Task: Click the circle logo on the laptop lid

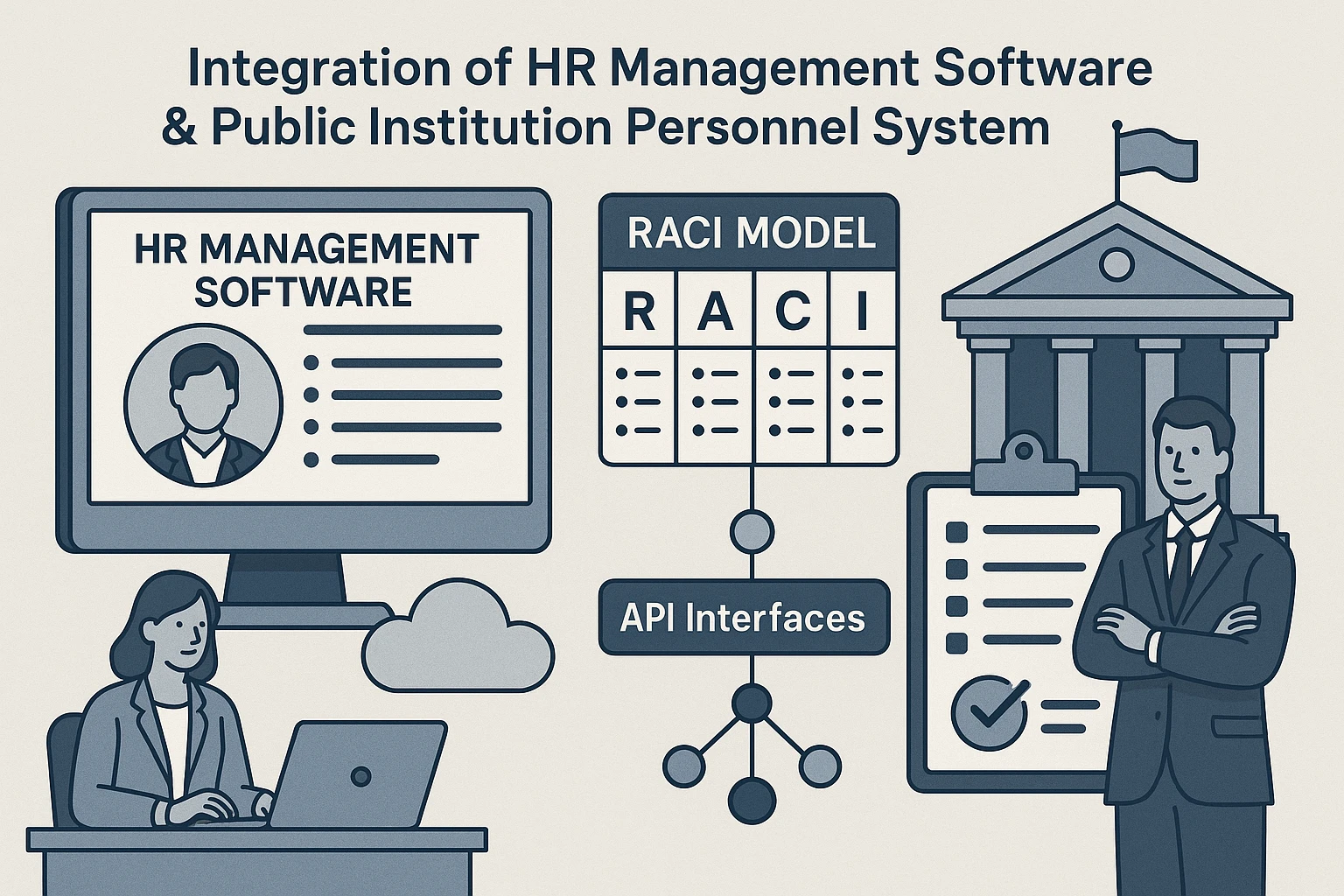Action: pyautogui.click(x=360, y=775)
